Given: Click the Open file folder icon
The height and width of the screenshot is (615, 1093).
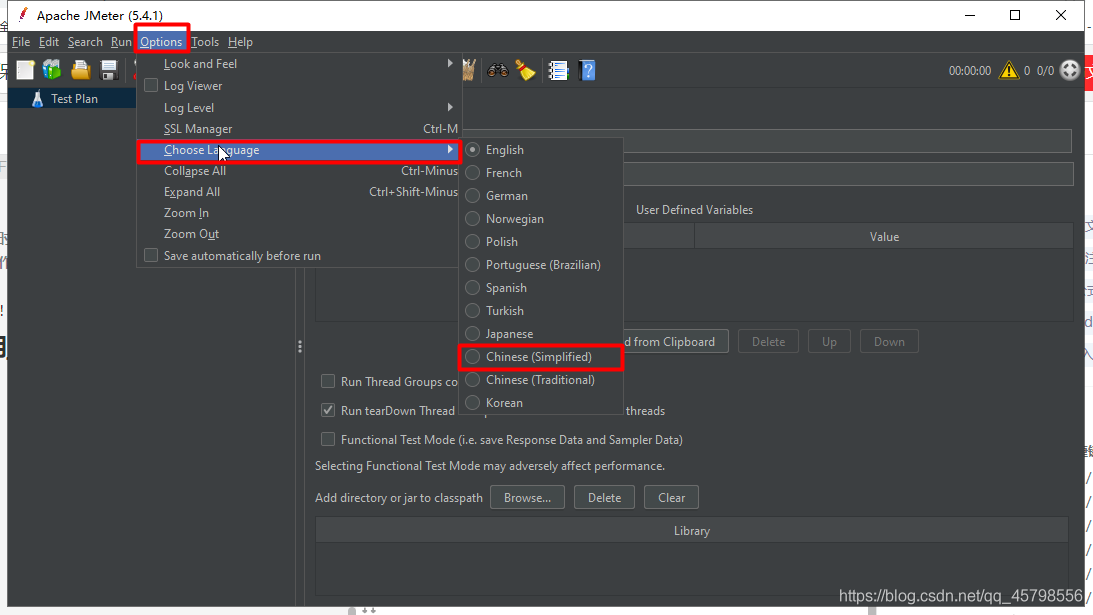Looking at the screenshot, I should [x=81, y=70].
